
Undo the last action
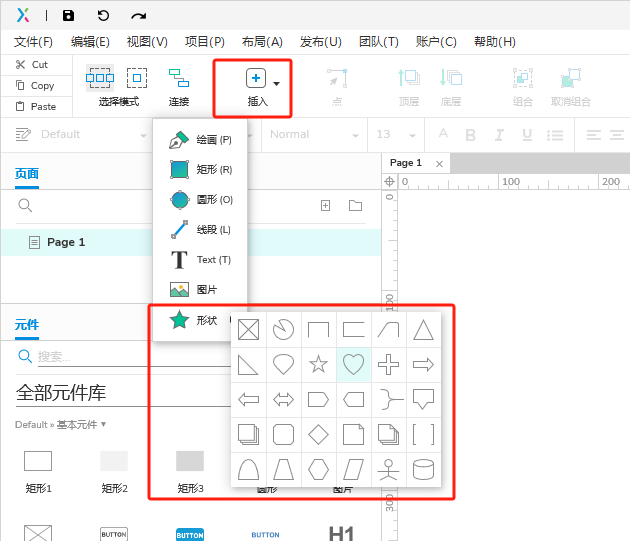click(103, 16)
